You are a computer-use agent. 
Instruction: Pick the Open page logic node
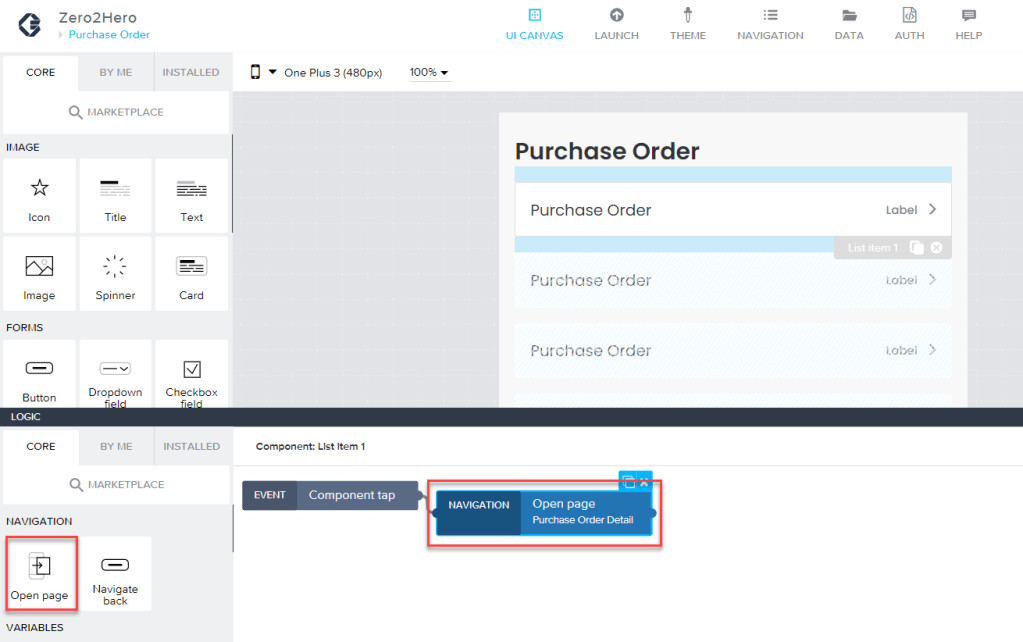click(x=40, y=575)
